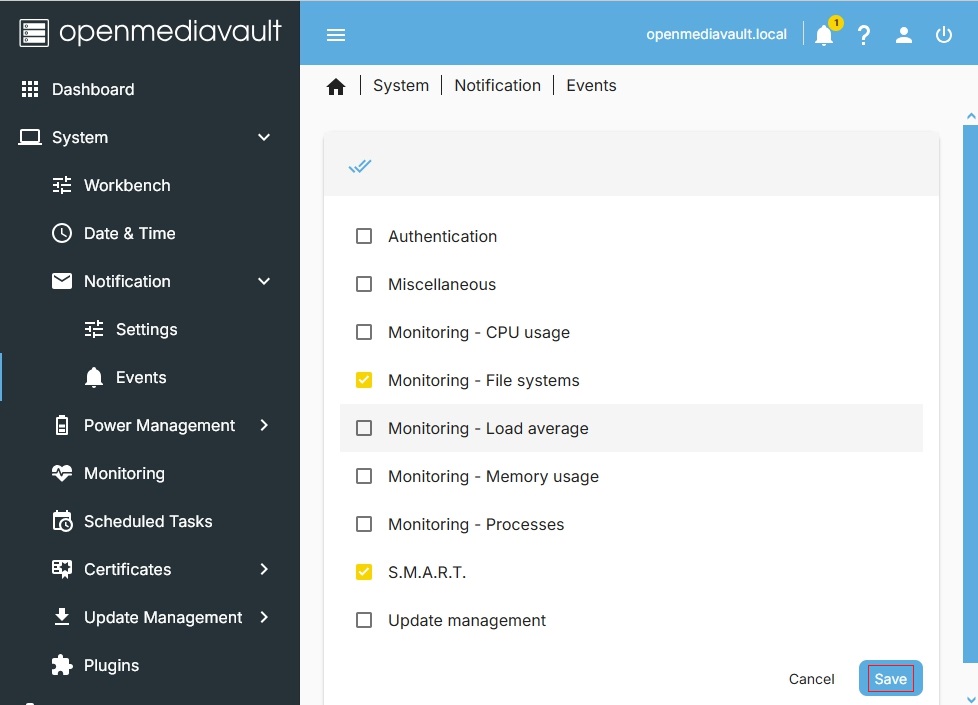This screenshot has width=978, height=705.
Task: Click the power icon in header
Action: click(x=944, y=35)
